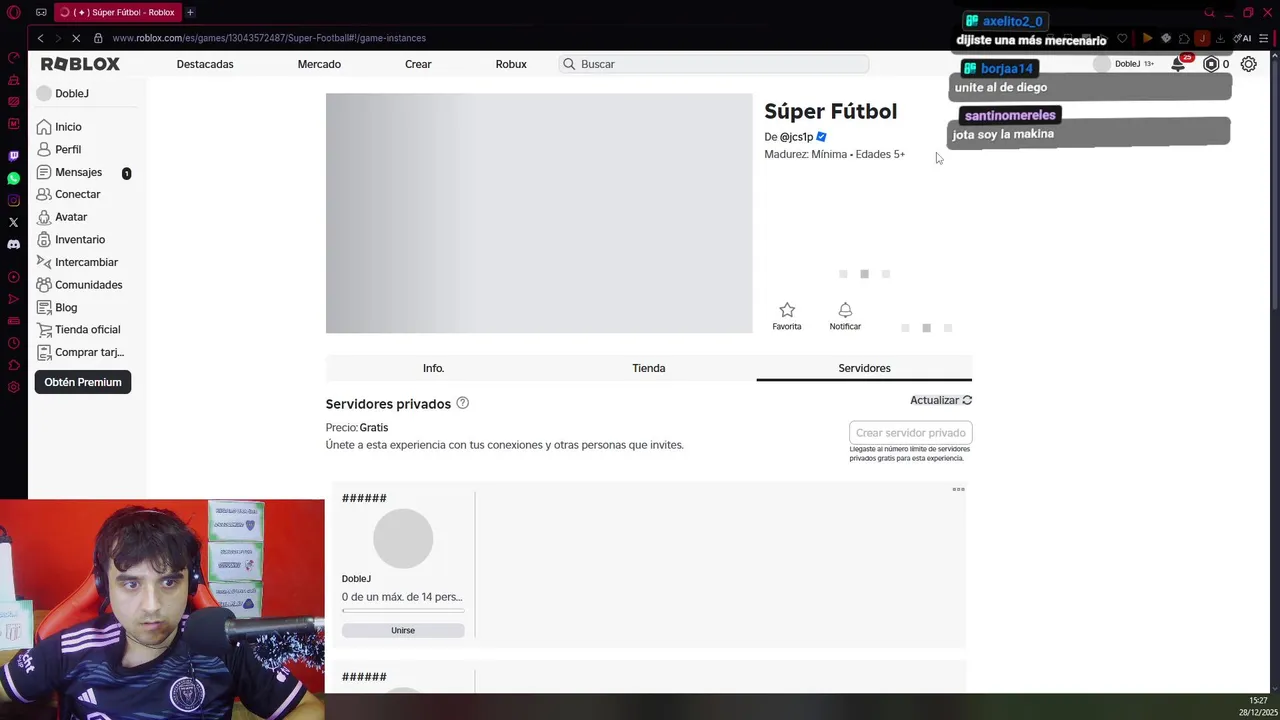
Task: Open Roblox notifications bell
Action: pos(1178,64)
